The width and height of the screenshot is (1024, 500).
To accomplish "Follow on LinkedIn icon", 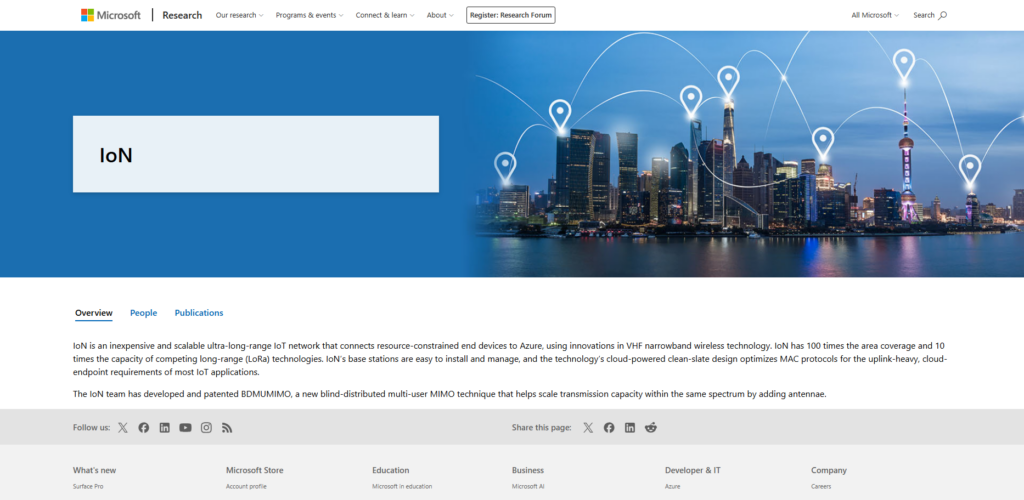I will pos(165,428).
